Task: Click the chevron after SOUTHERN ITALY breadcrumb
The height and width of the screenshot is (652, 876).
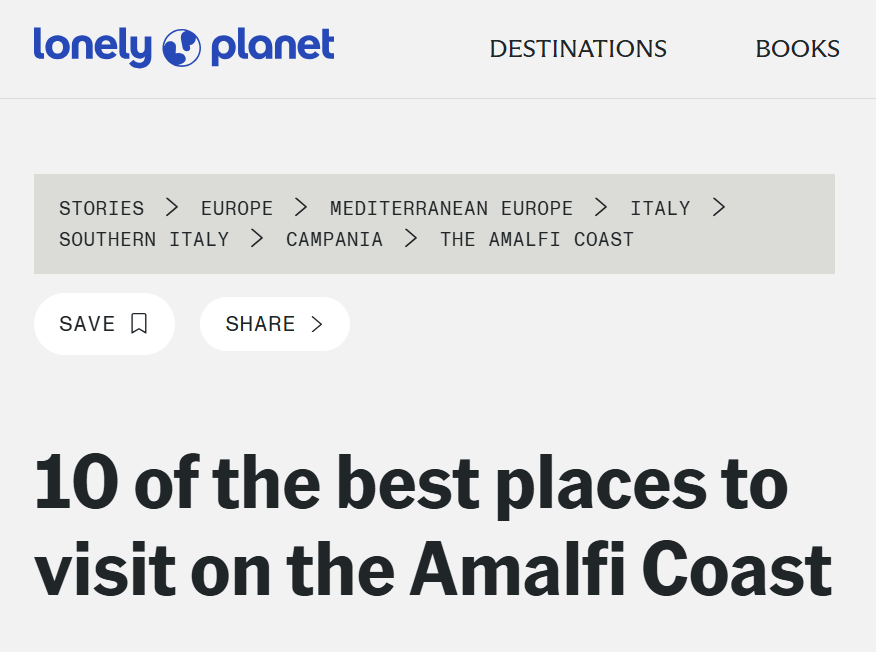Action: point(257,239)
